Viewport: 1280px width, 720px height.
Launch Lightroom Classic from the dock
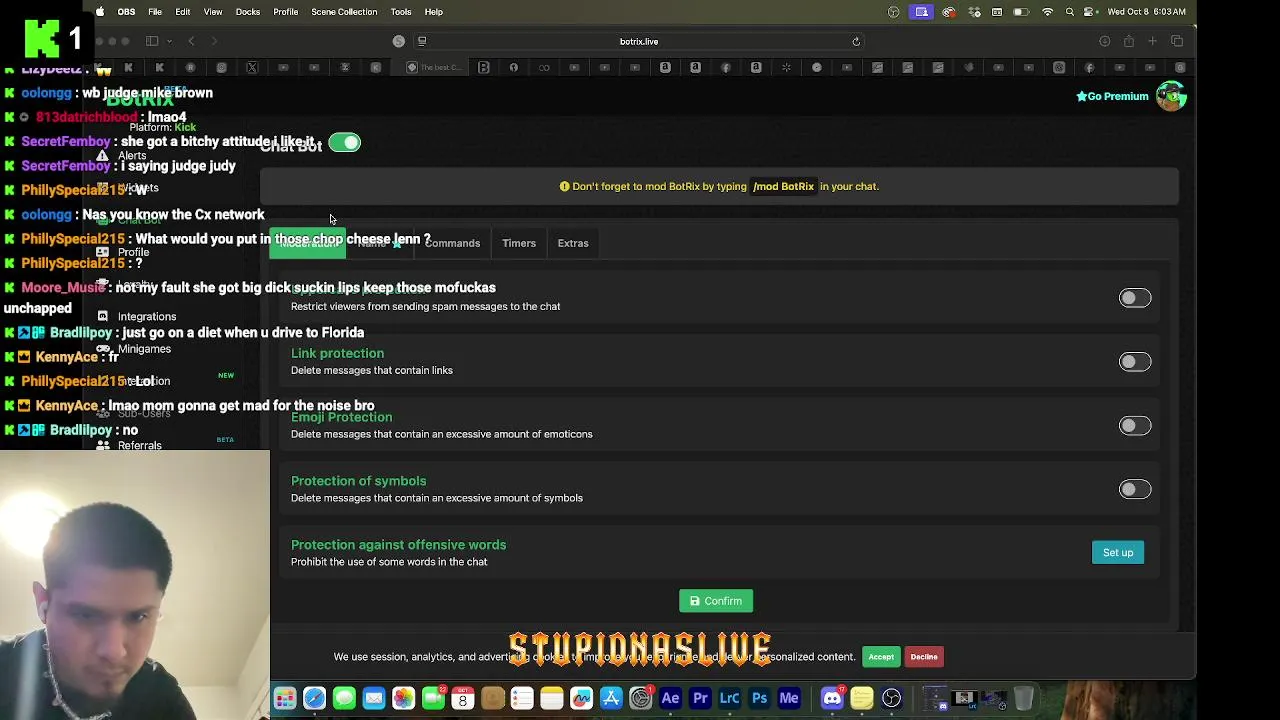(729, 698)
